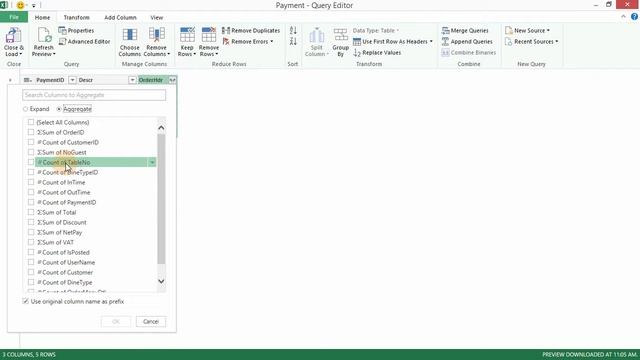Click Remove Duplicates
640x360 pixels.
251,31
